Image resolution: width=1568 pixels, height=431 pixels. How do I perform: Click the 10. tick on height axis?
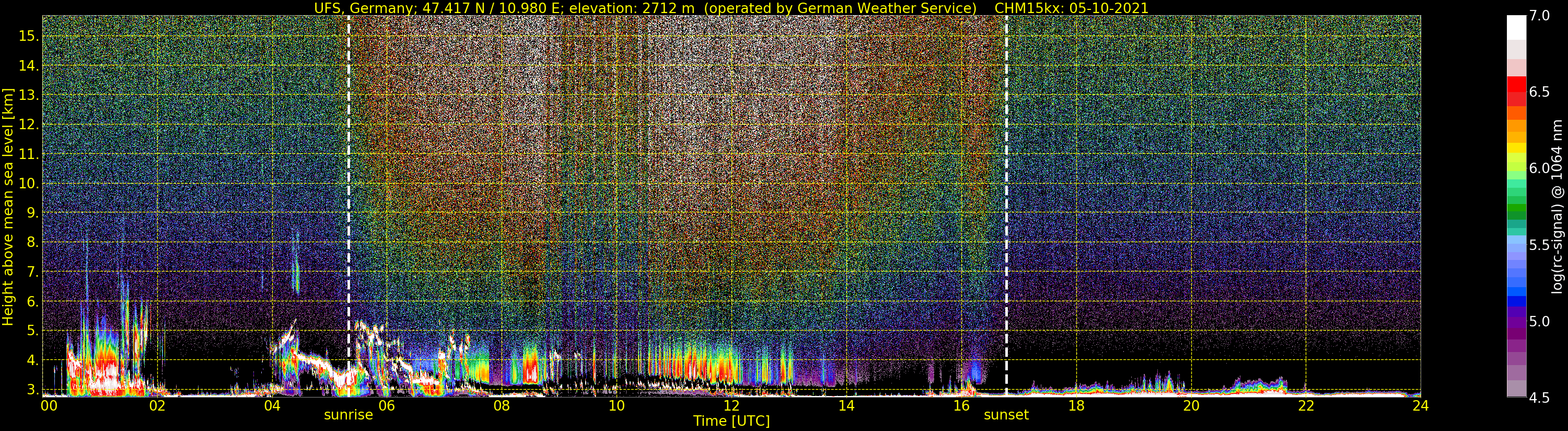pos(28,184)
